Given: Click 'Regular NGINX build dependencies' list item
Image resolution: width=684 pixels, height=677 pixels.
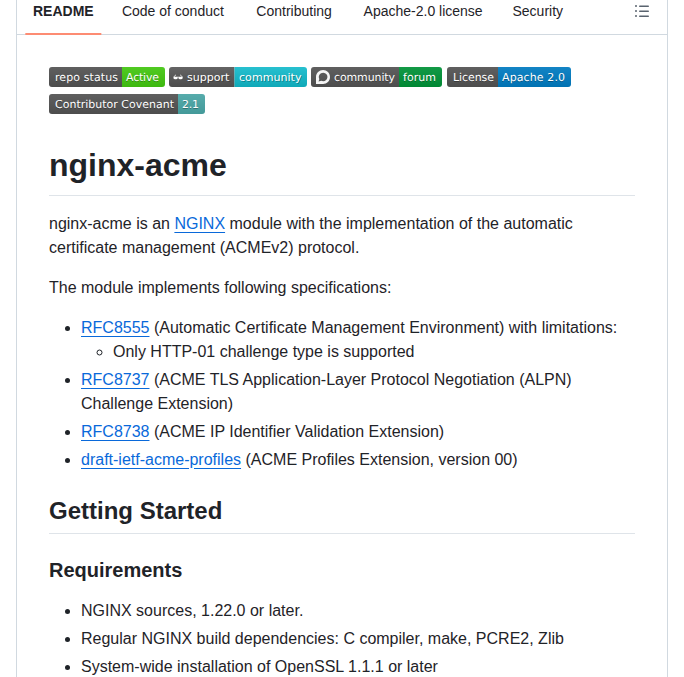Looking at the screenshot, I should (x=322, y=639).
